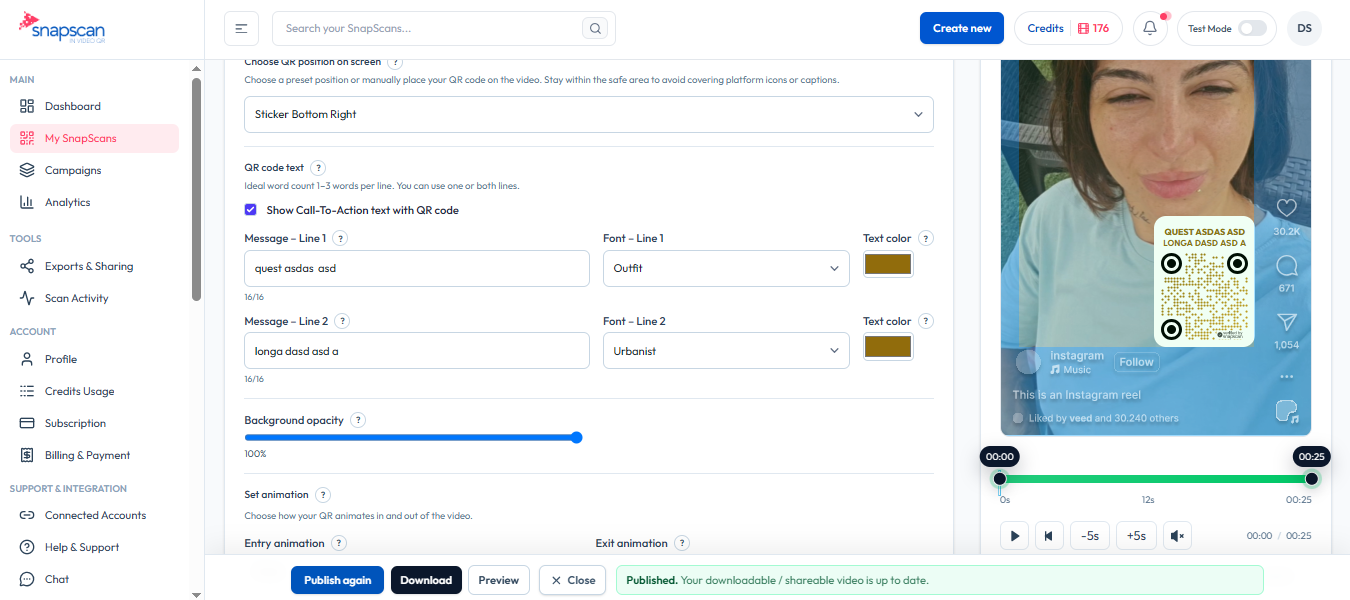Click the Credits 176 indicator
Screen dimensions: 1350x600
[x=1068, y=28]
